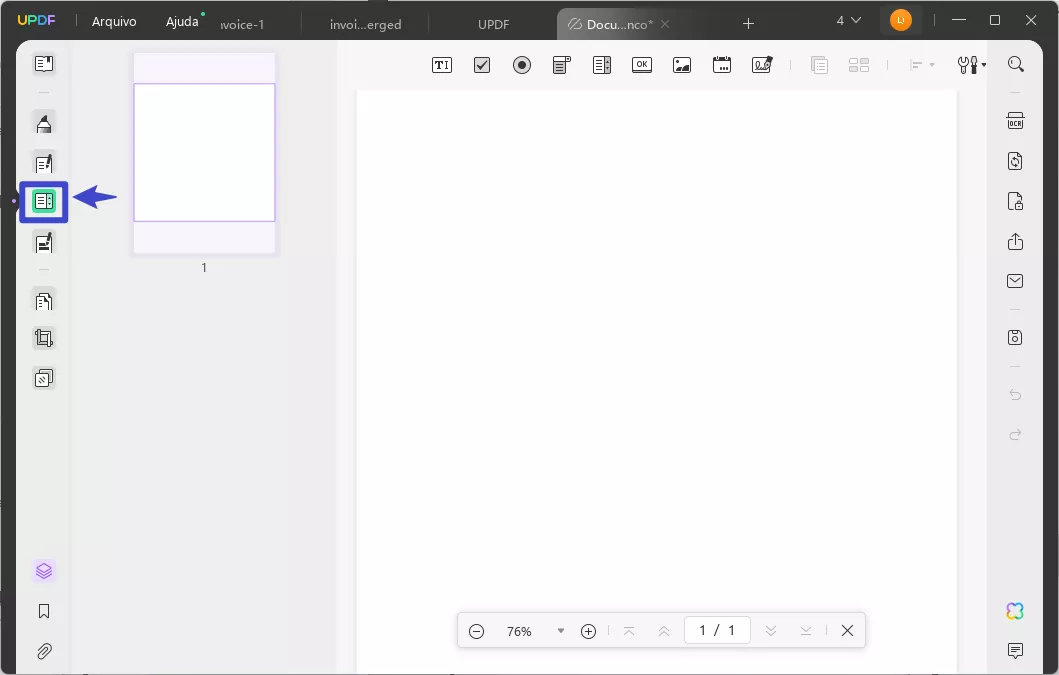Insert a checkbox form field

coord(481,65)
